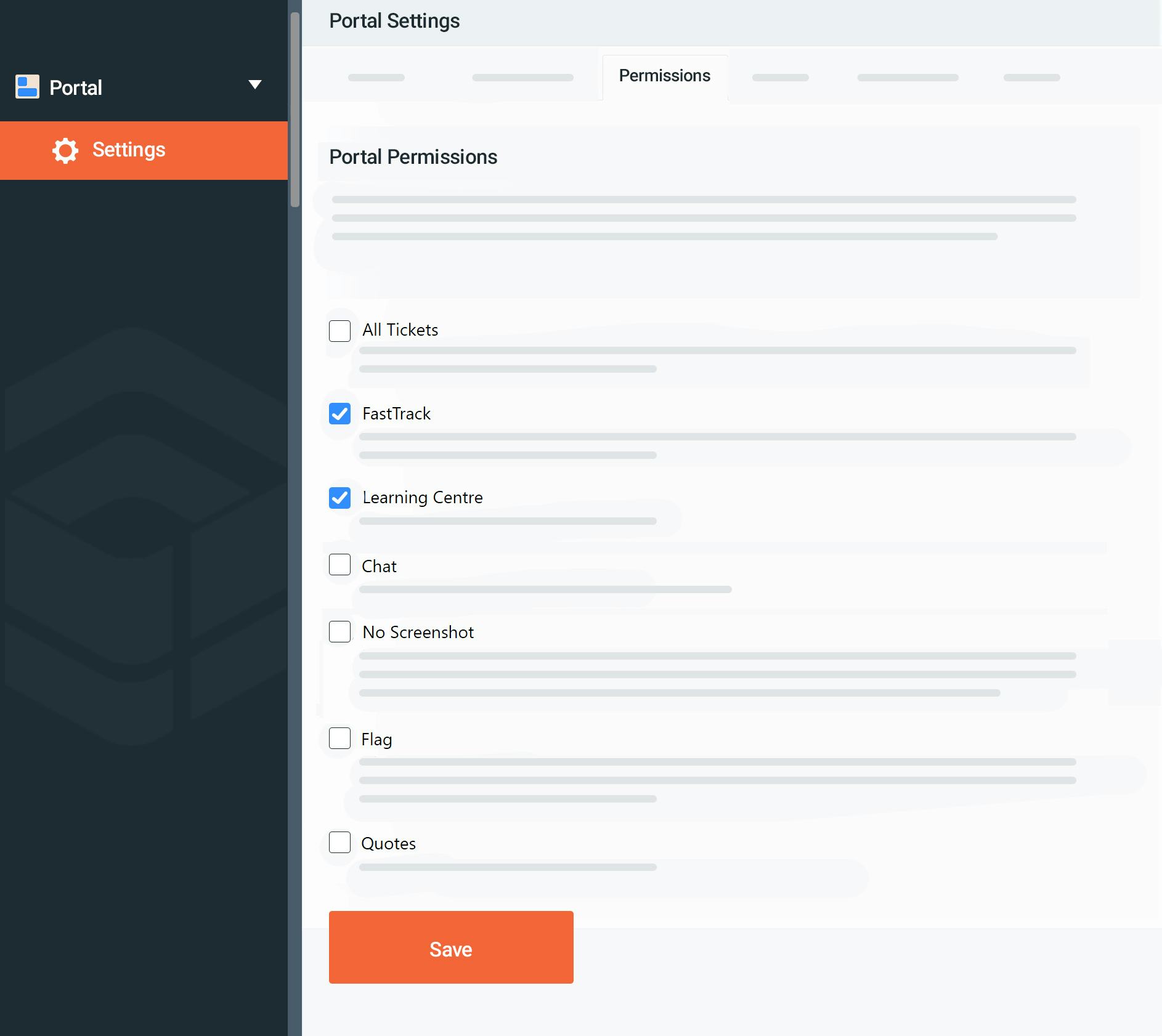Select Settings in the sidebar menu

tap(129, 150)
